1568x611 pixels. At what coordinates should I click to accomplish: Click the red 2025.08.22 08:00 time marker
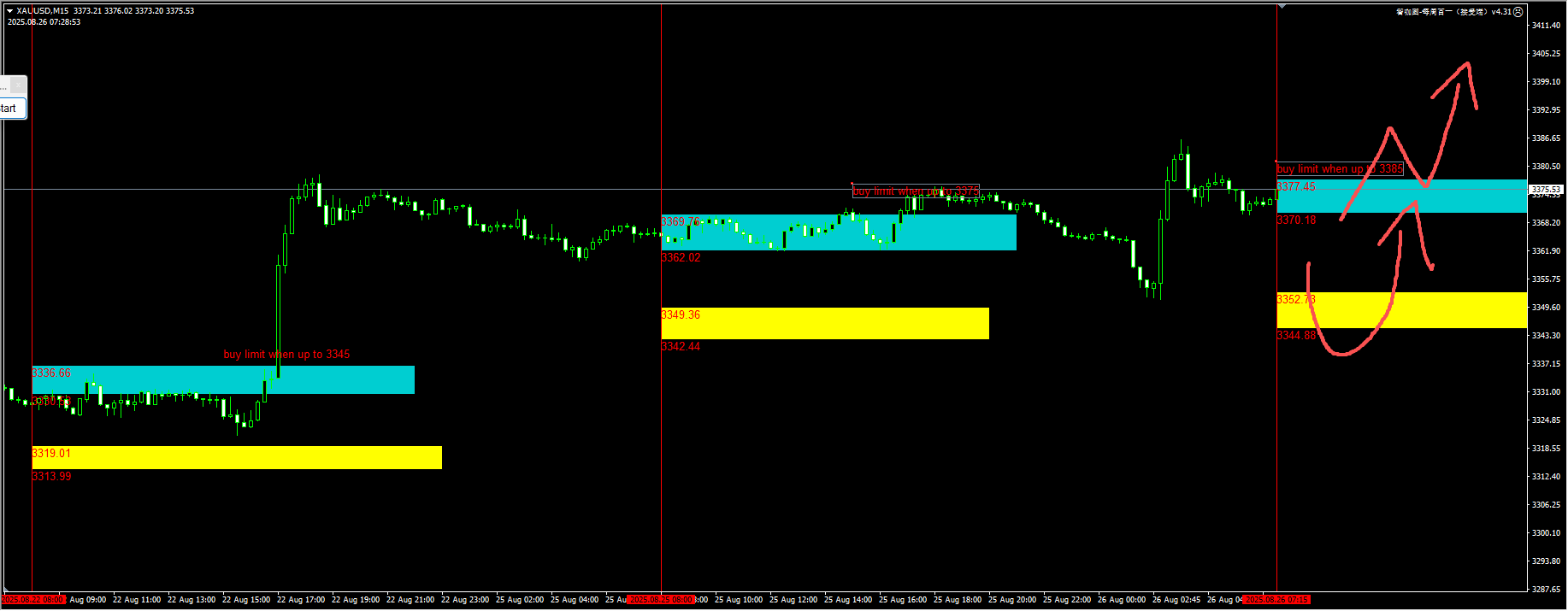tap(33, 600)
